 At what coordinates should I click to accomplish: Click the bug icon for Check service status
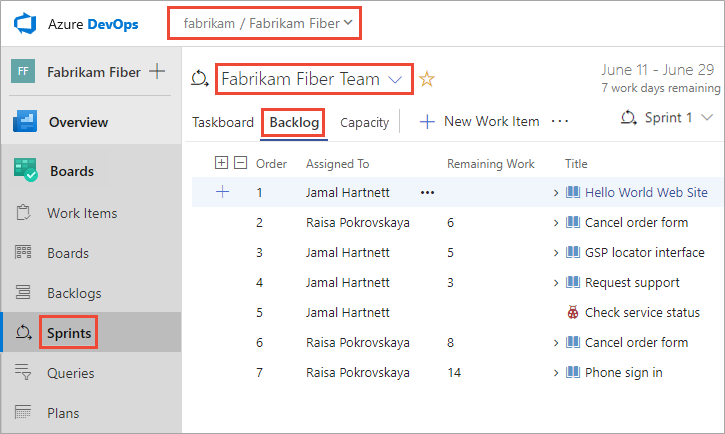[573, 313]
